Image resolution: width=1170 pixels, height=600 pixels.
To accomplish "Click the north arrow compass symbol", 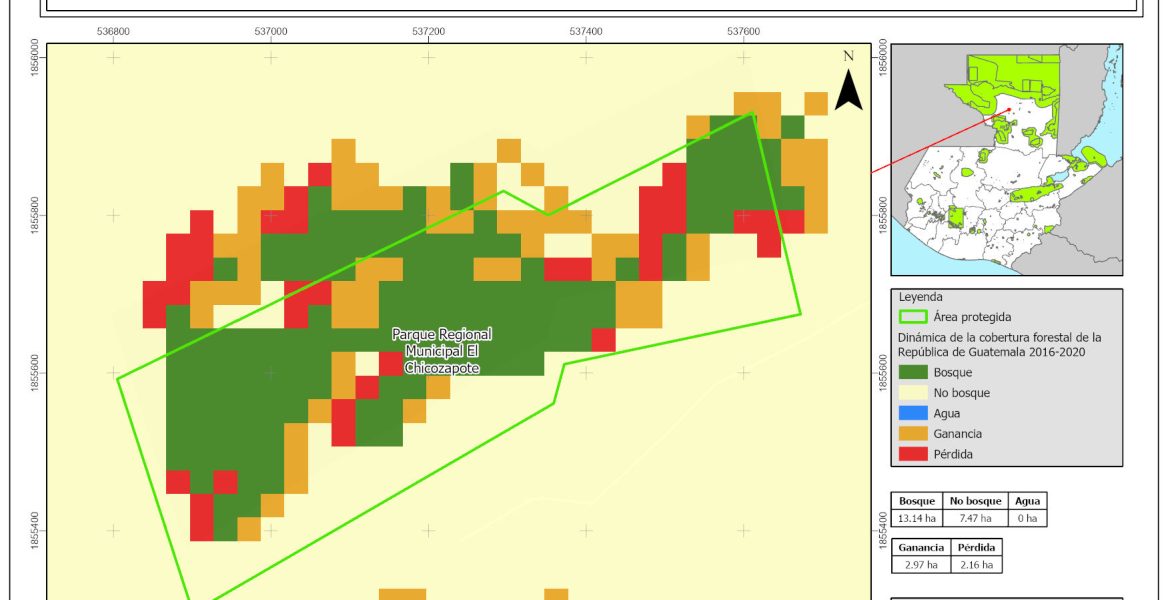I will (848, 86).
